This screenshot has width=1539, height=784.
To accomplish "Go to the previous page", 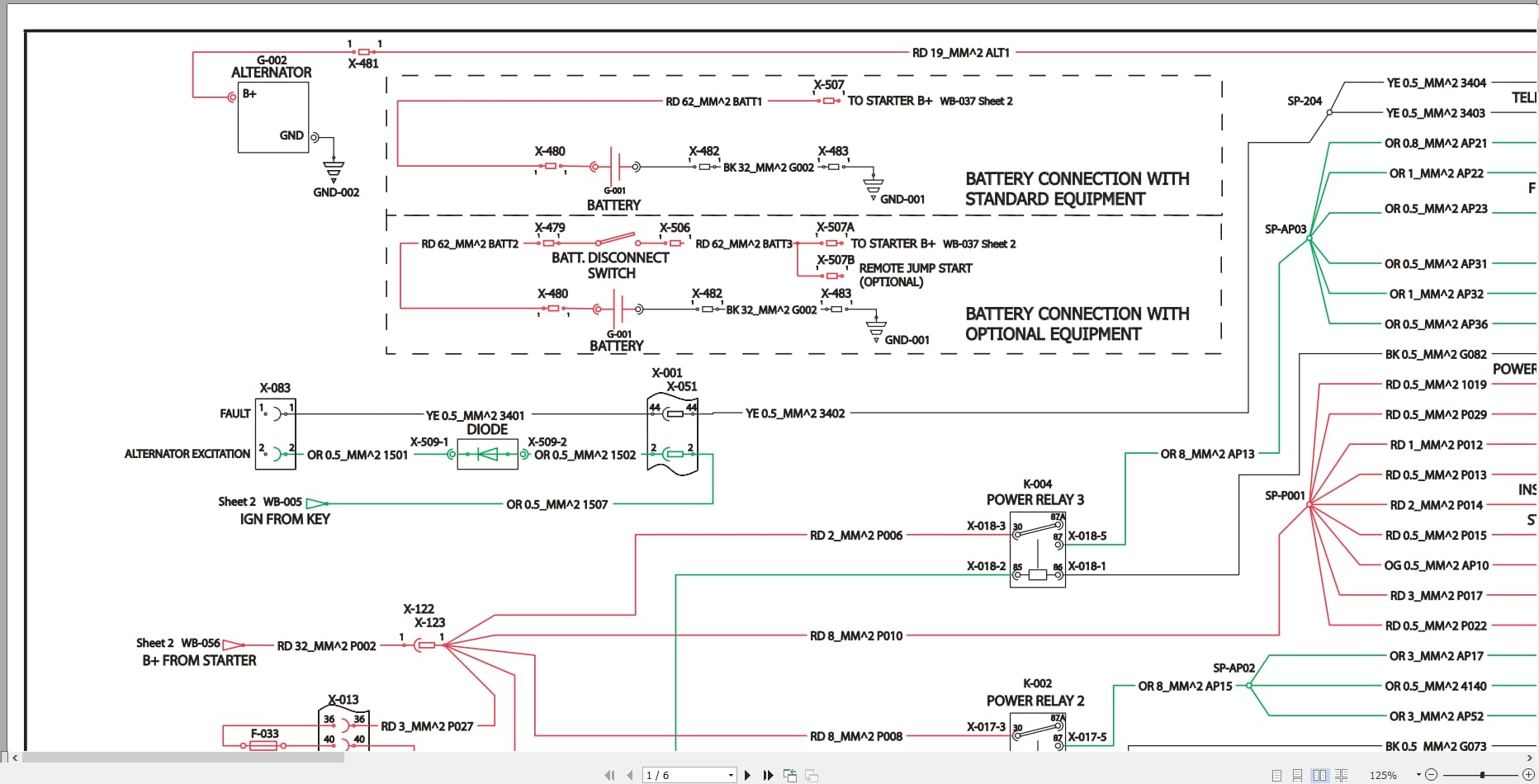I will tap(630, 775).
